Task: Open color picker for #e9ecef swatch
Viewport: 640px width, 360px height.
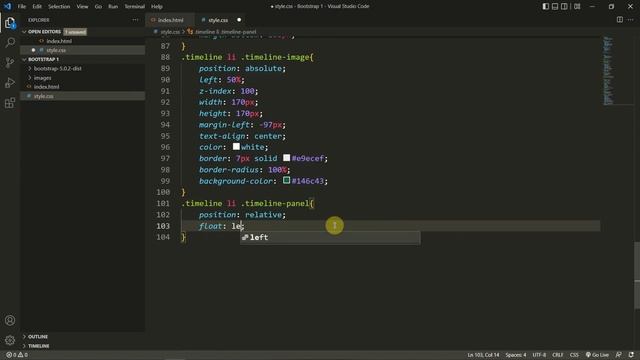Action: (287, 158)
